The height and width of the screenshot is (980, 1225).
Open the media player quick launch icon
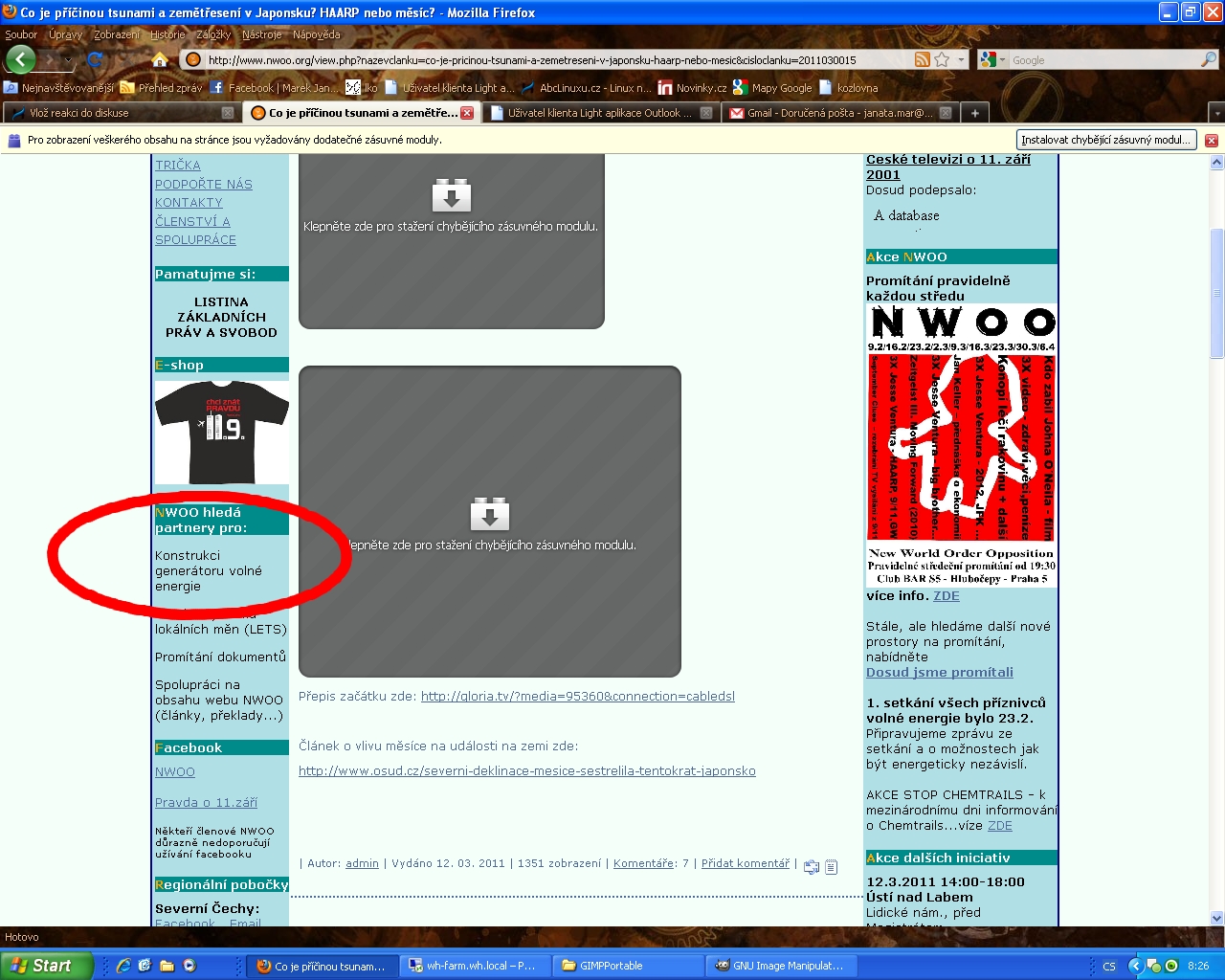[x=189, y=966]
